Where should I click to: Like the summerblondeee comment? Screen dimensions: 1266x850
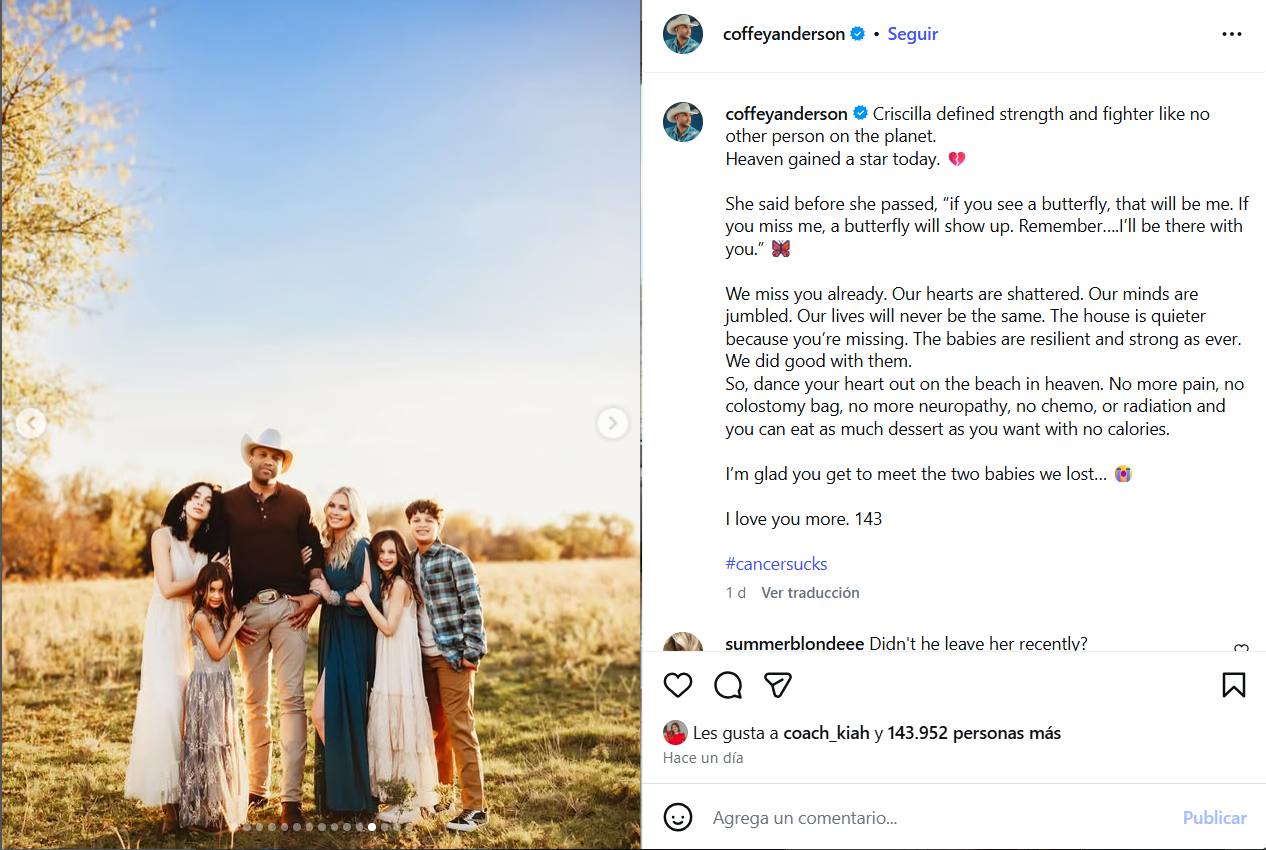(1241, 648)
